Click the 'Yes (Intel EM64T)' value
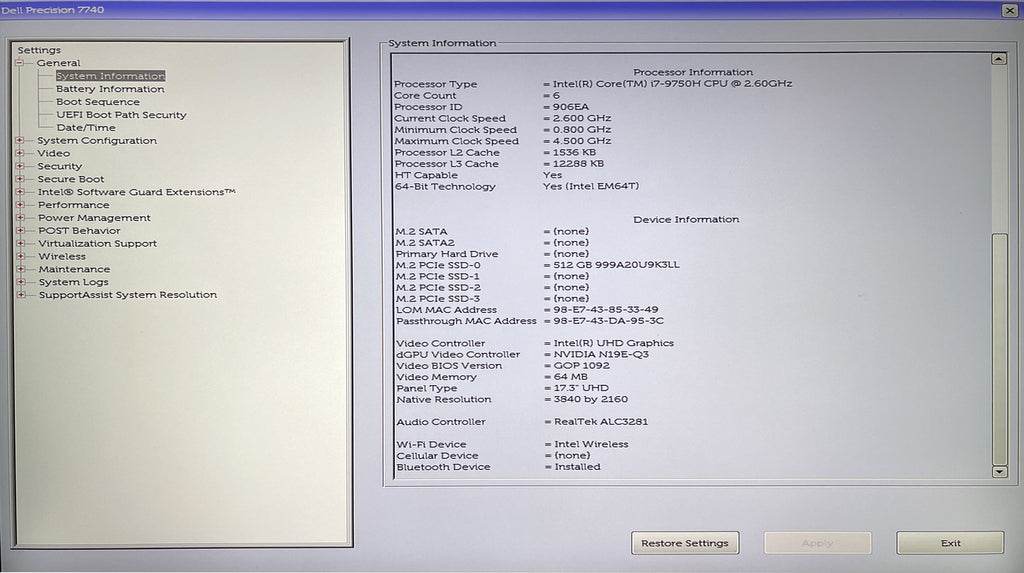The height and width of the screenshot is (573, 1024). (x=591, y=186)
